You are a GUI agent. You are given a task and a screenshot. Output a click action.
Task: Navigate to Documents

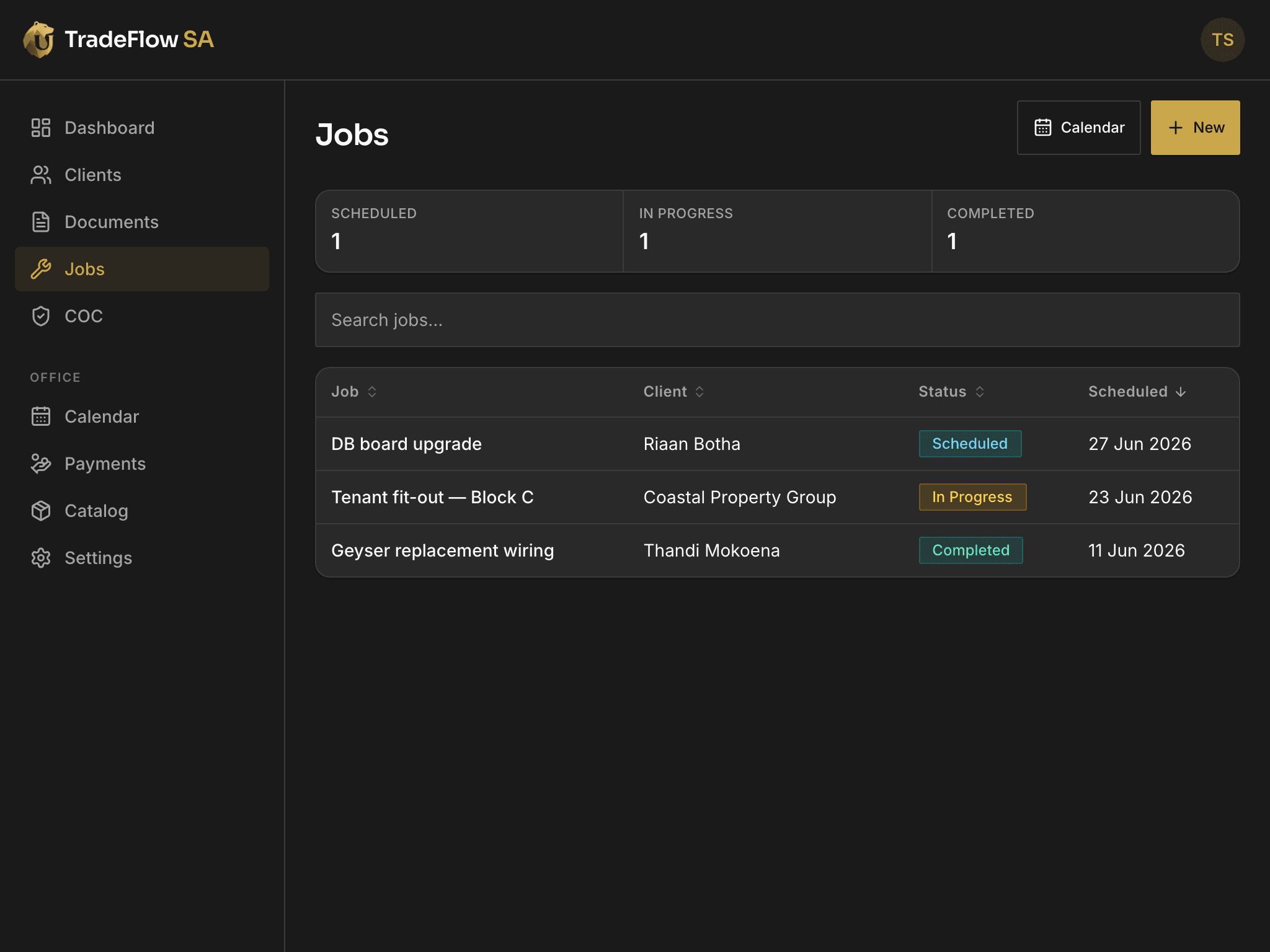click(142, 222)
